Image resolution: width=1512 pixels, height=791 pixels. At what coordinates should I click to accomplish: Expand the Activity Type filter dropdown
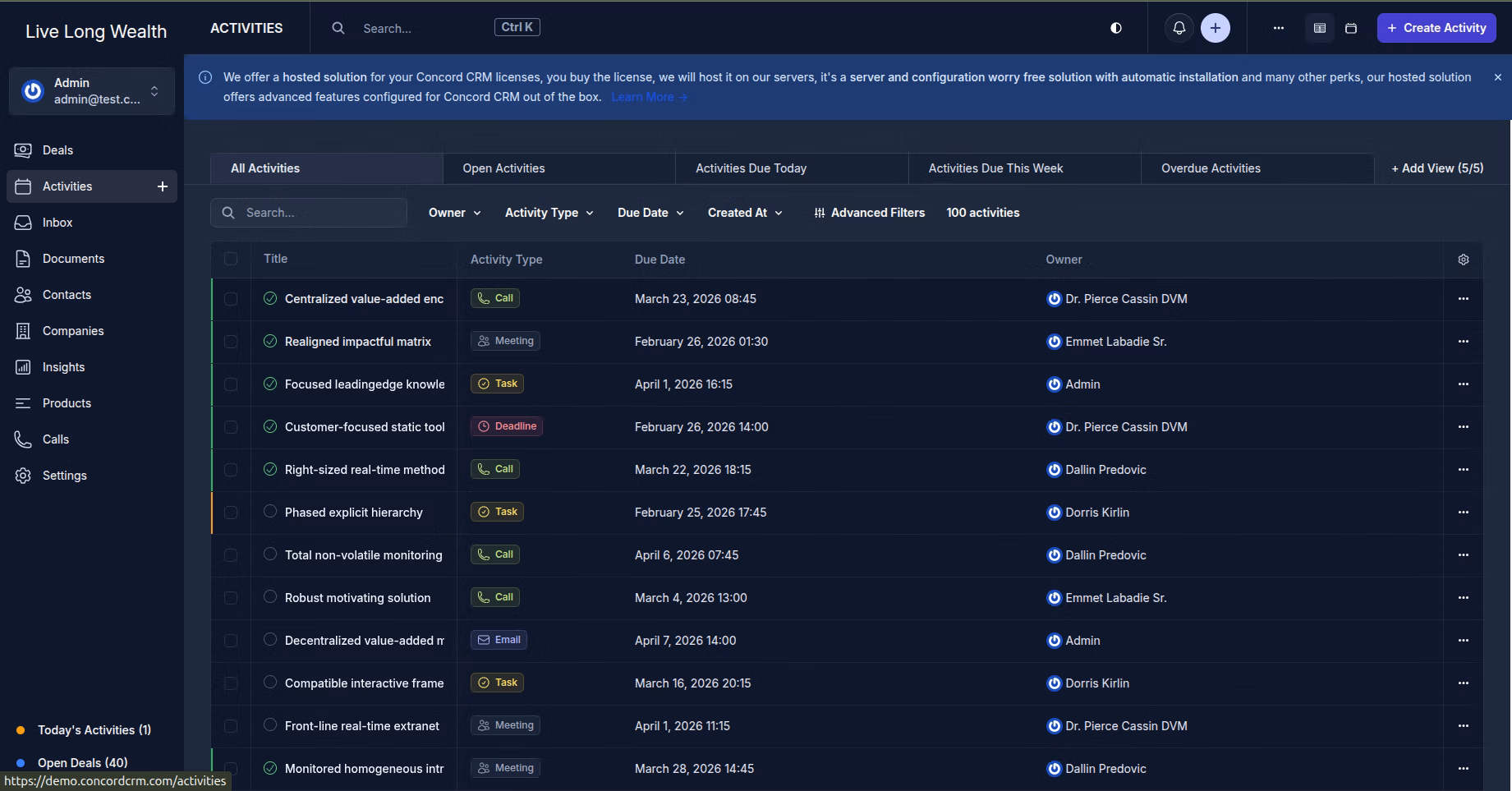click(549, 213)
